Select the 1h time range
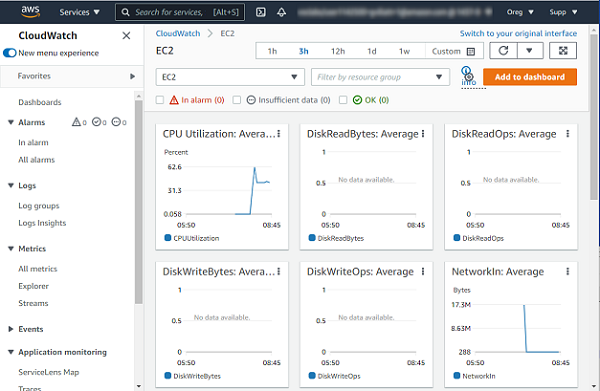Viewport: 600px width, 391px height. (272, 51)
